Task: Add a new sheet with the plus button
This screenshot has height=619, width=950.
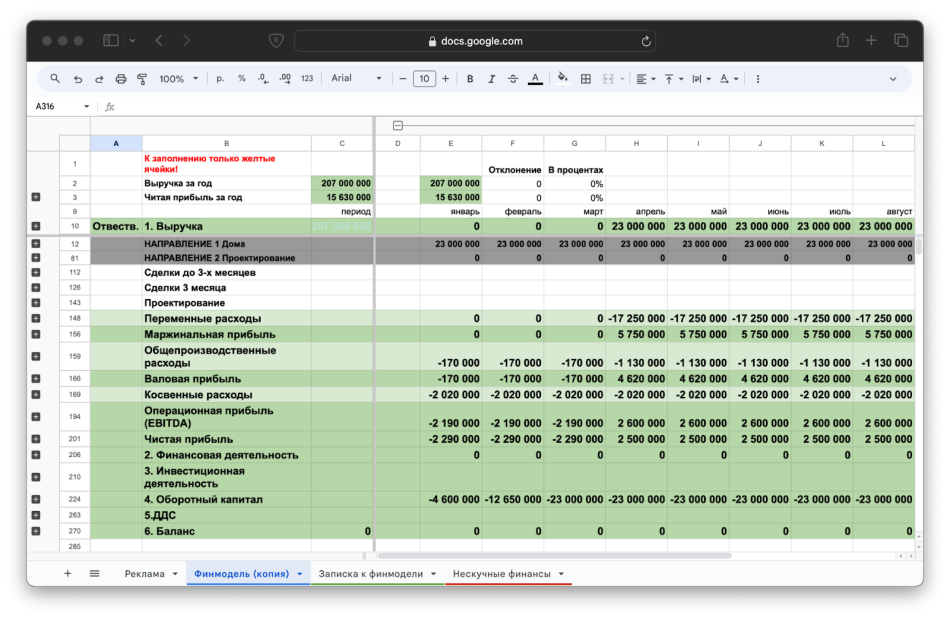Action: pyautogui.click(x=68, y=574)
